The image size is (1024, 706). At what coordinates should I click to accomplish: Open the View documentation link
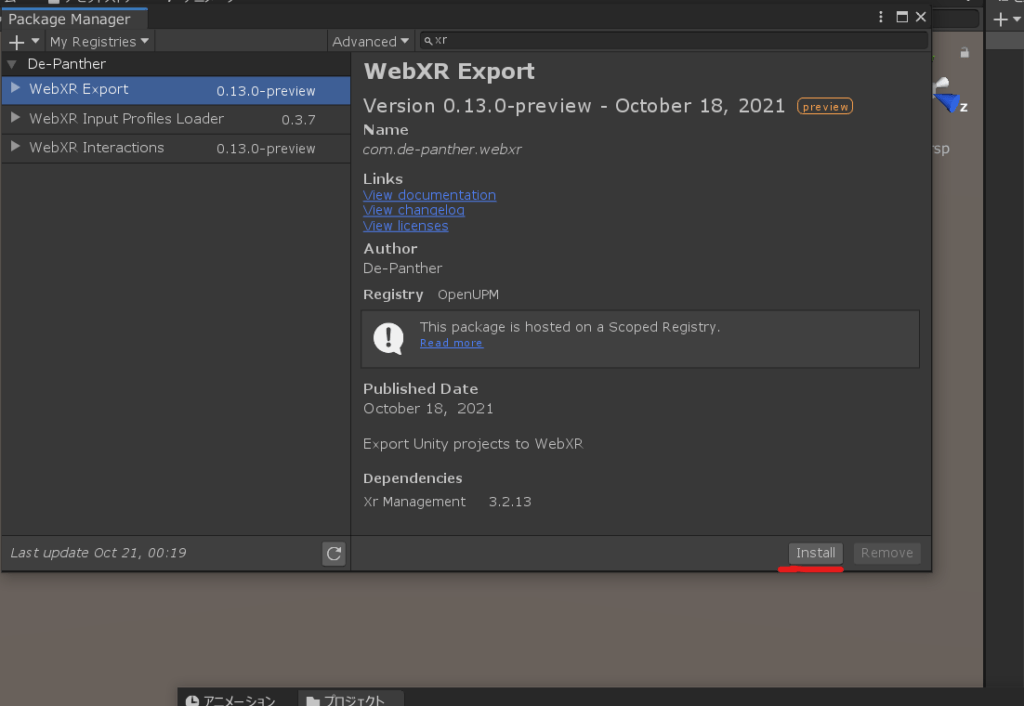(x=429, y=195)
